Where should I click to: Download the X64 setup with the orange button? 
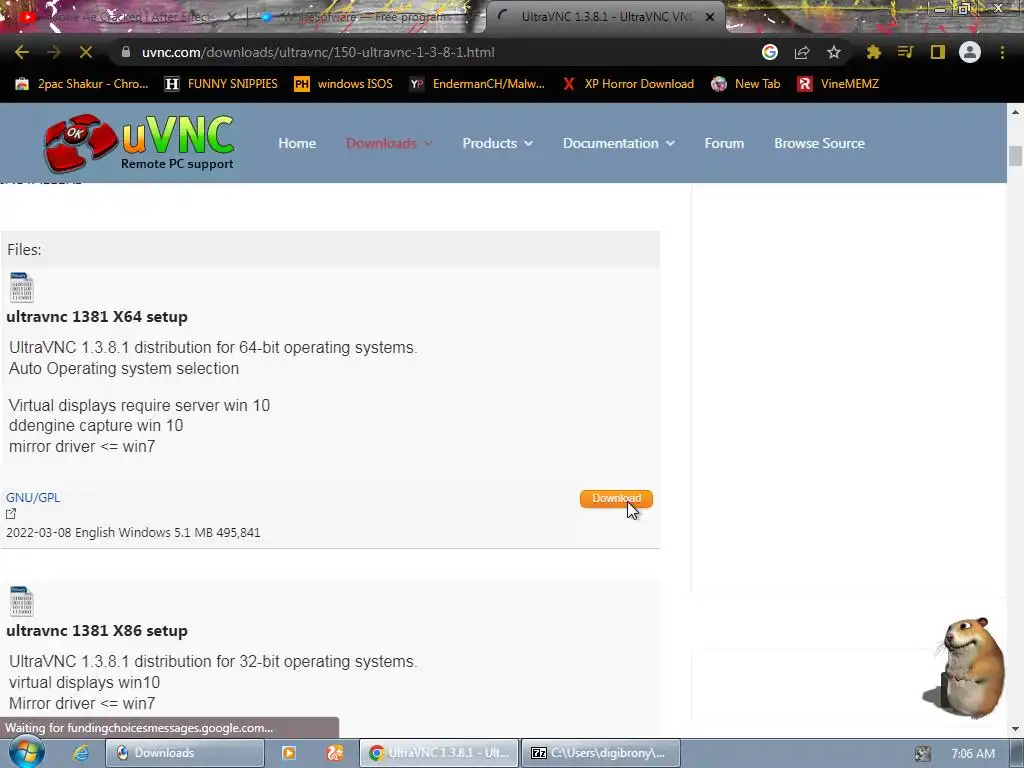[x=616, y=499]
